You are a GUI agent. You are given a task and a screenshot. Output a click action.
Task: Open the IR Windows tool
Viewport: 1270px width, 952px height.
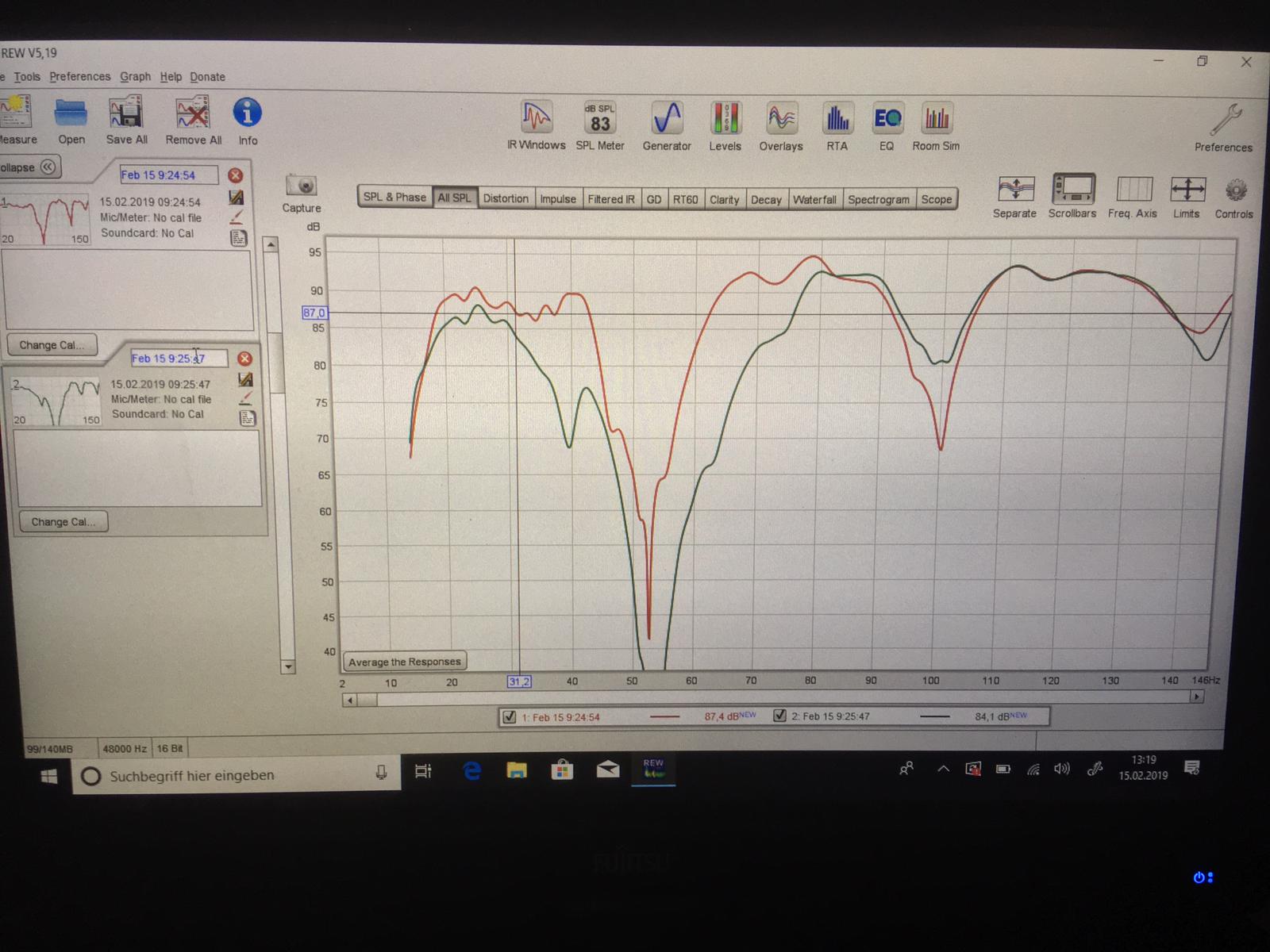coord(537,119)
